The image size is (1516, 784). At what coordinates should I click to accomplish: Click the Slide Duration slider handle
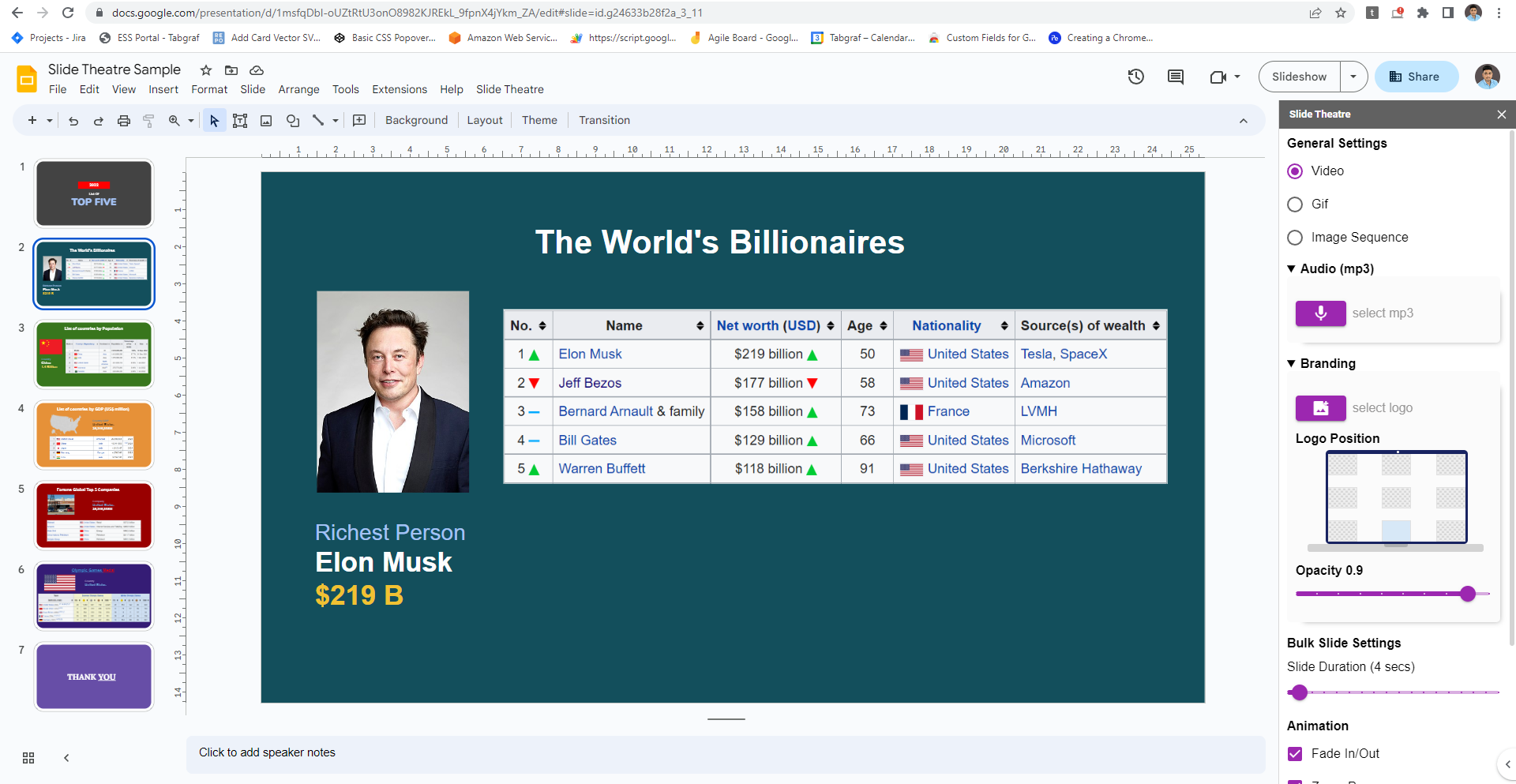click(1300, 692)
